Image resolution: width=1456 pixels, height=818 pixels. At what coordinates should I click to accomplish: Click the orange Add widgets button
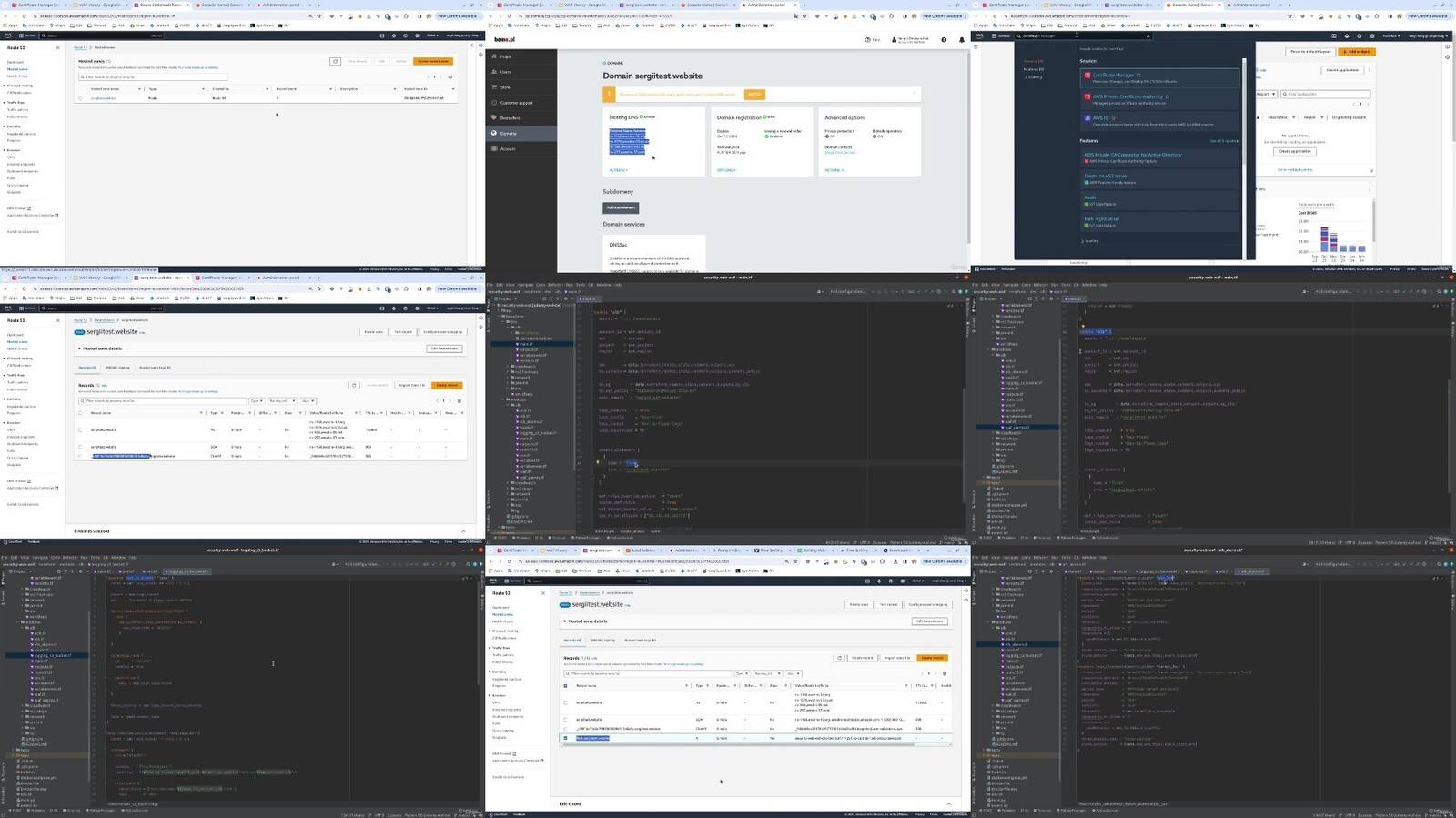point(1356,52)
